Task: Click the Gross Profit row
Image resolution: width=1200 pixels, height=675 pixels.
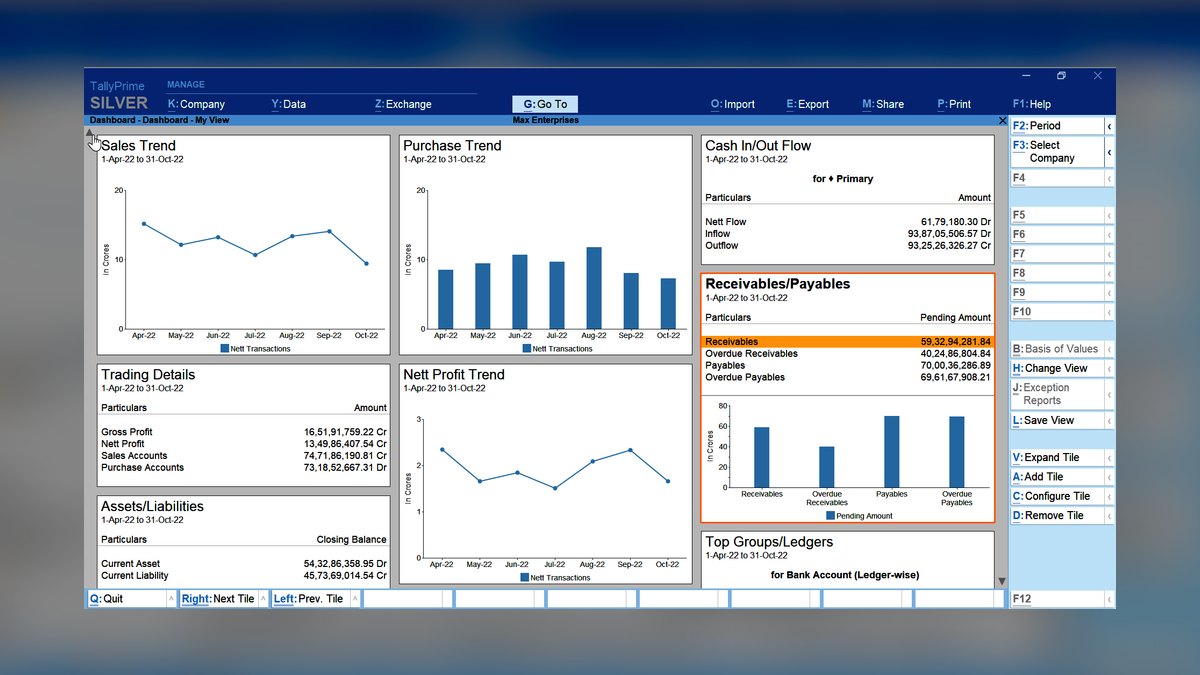Action: (243, 432)
